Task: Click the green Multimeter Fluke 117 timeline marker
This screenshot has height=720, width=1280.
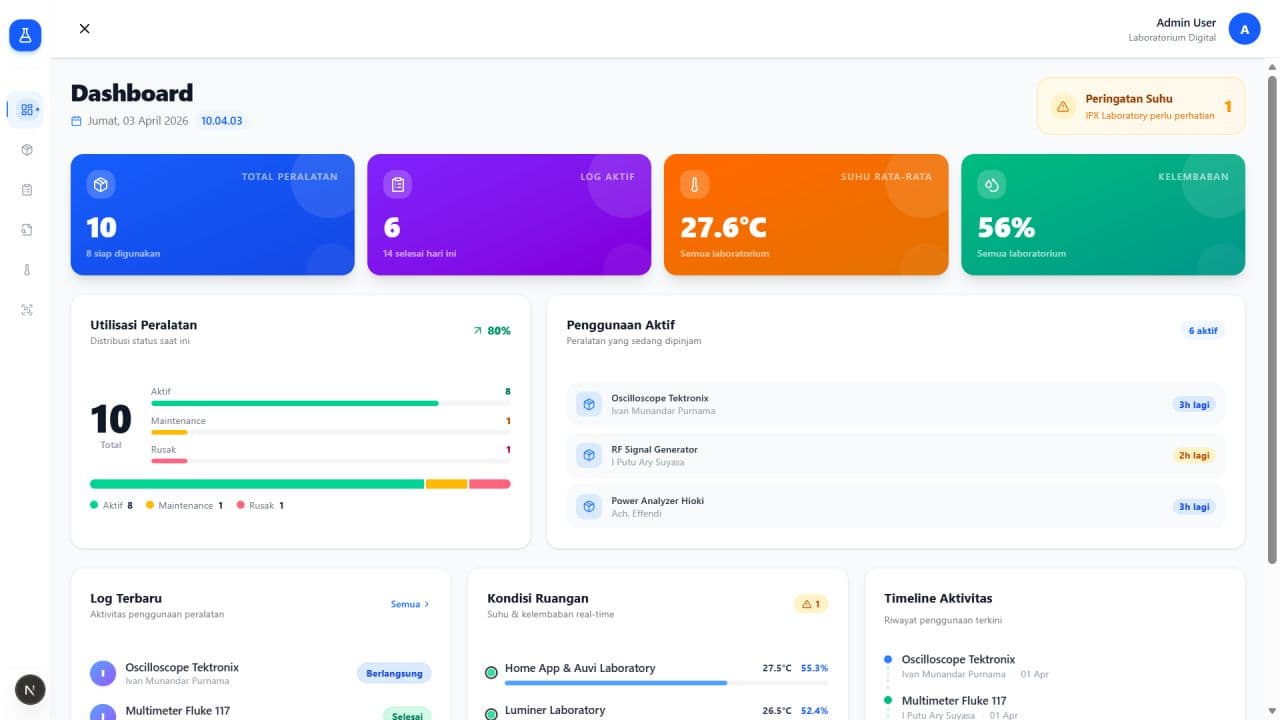Action: (x=888, y=700)
